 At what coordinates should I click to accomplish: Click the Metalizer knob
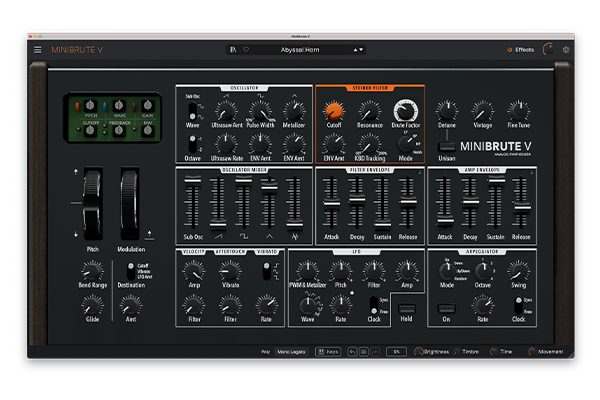click(294, 112)
